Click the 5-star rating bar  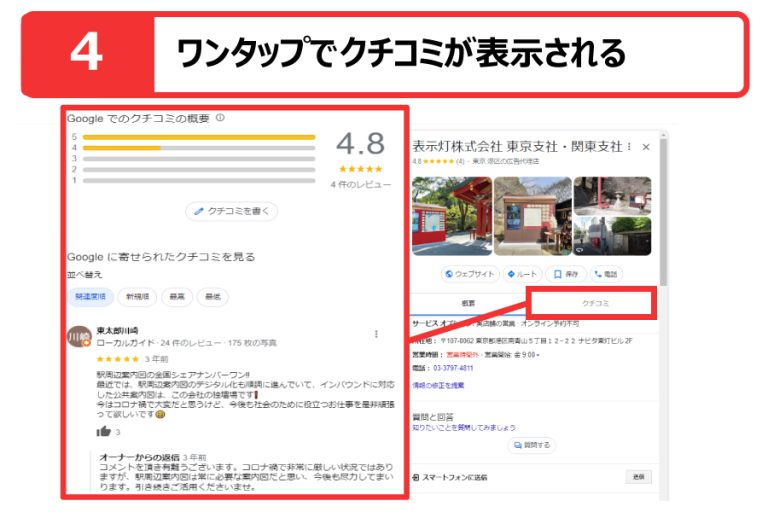coord(199,137)
